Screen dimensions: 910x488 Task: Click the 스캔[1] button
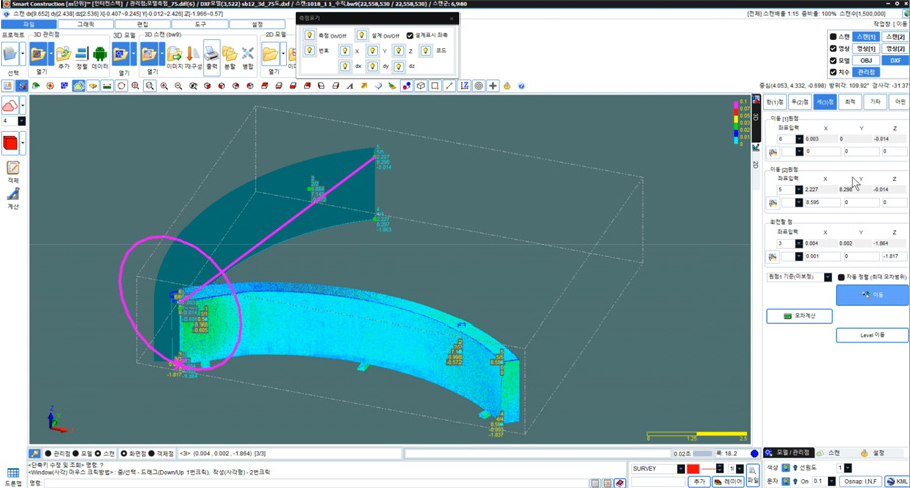pyautogui.click(x=866, y=37)
